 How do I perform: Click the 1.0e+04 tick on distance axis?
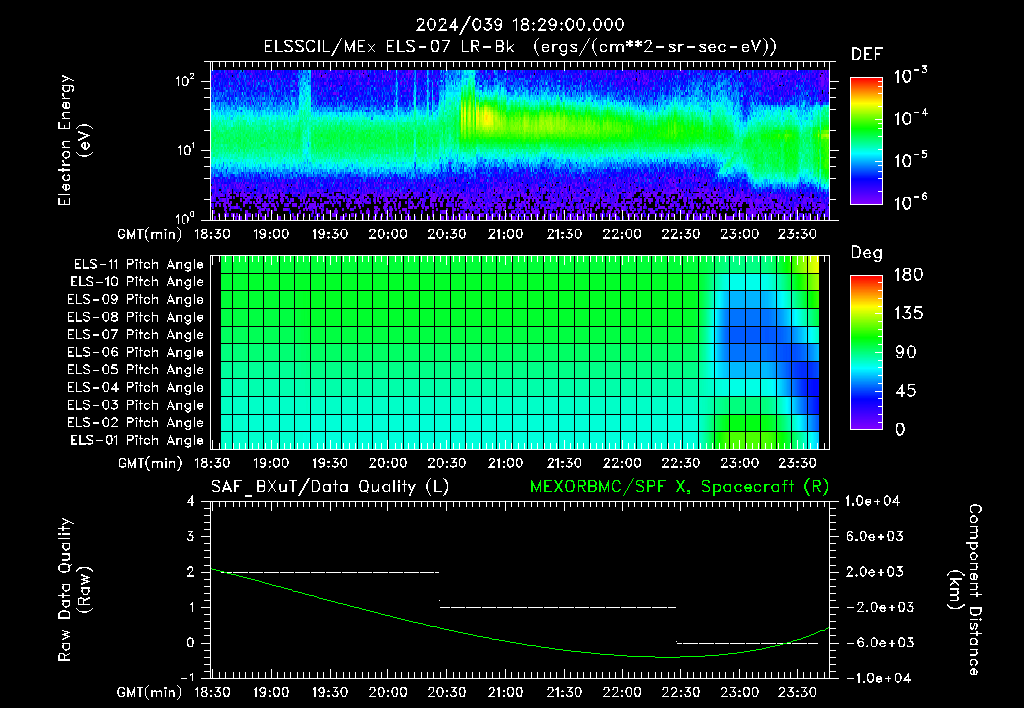pyautogui.click(x=872, y=502)
